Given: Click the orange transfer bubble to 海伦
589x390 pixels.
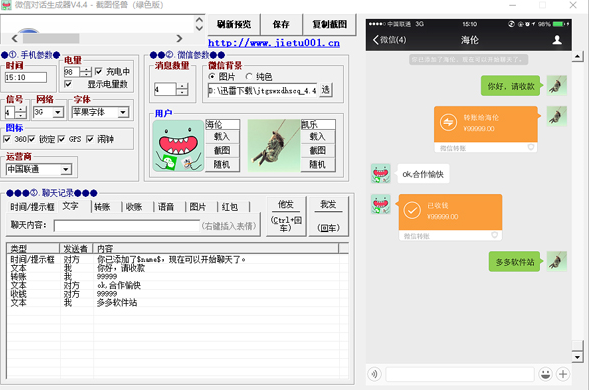Looking at the screenshot, I should tap(486, 129).
